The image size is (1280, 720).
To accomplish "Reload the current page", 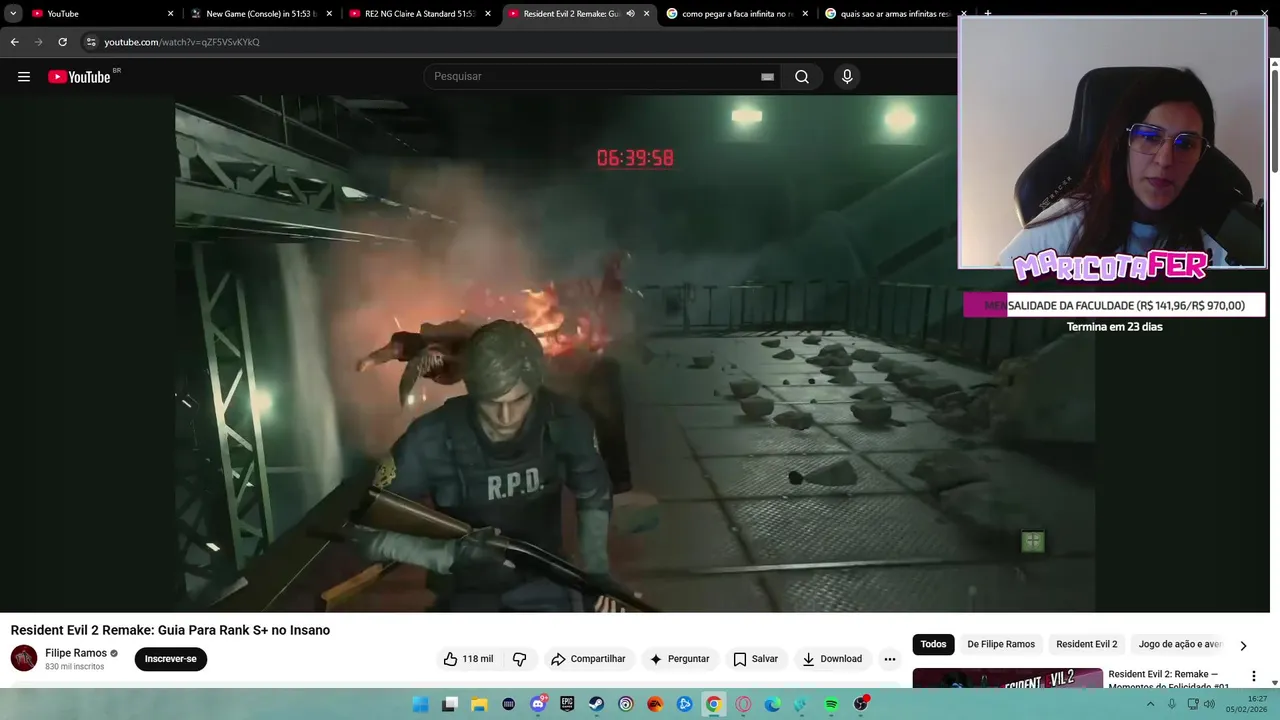I will click(62, 42).
